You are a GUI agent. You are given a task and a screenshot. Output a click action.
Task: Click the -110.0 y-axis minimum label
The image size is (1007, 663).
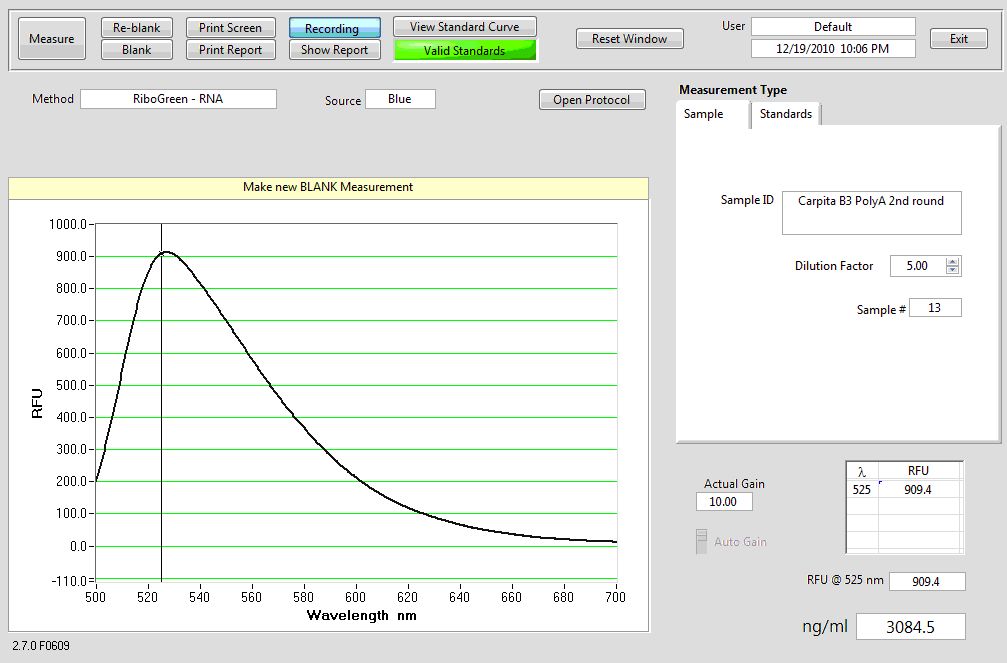point(69,581)
